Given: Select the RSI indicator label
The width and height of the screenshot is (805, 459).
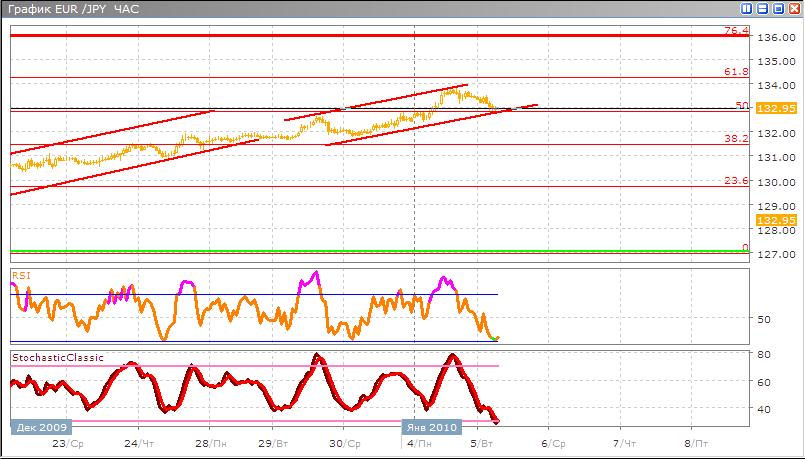Looking at the screenshot, I should point(20,273).
